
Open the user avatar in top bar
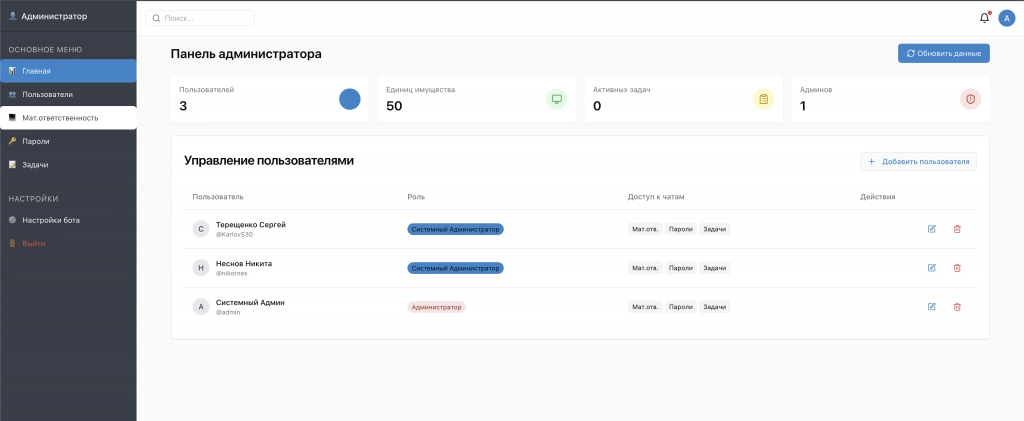(x=1006, y=18)
